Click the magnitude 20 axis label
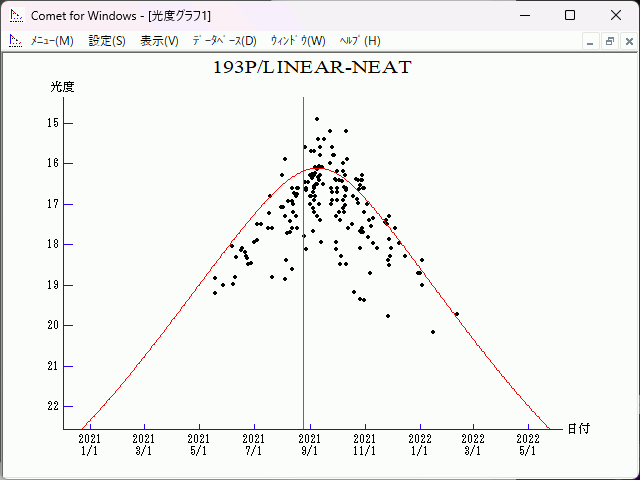This screenshot has width=640, height=480. point(53,325)
